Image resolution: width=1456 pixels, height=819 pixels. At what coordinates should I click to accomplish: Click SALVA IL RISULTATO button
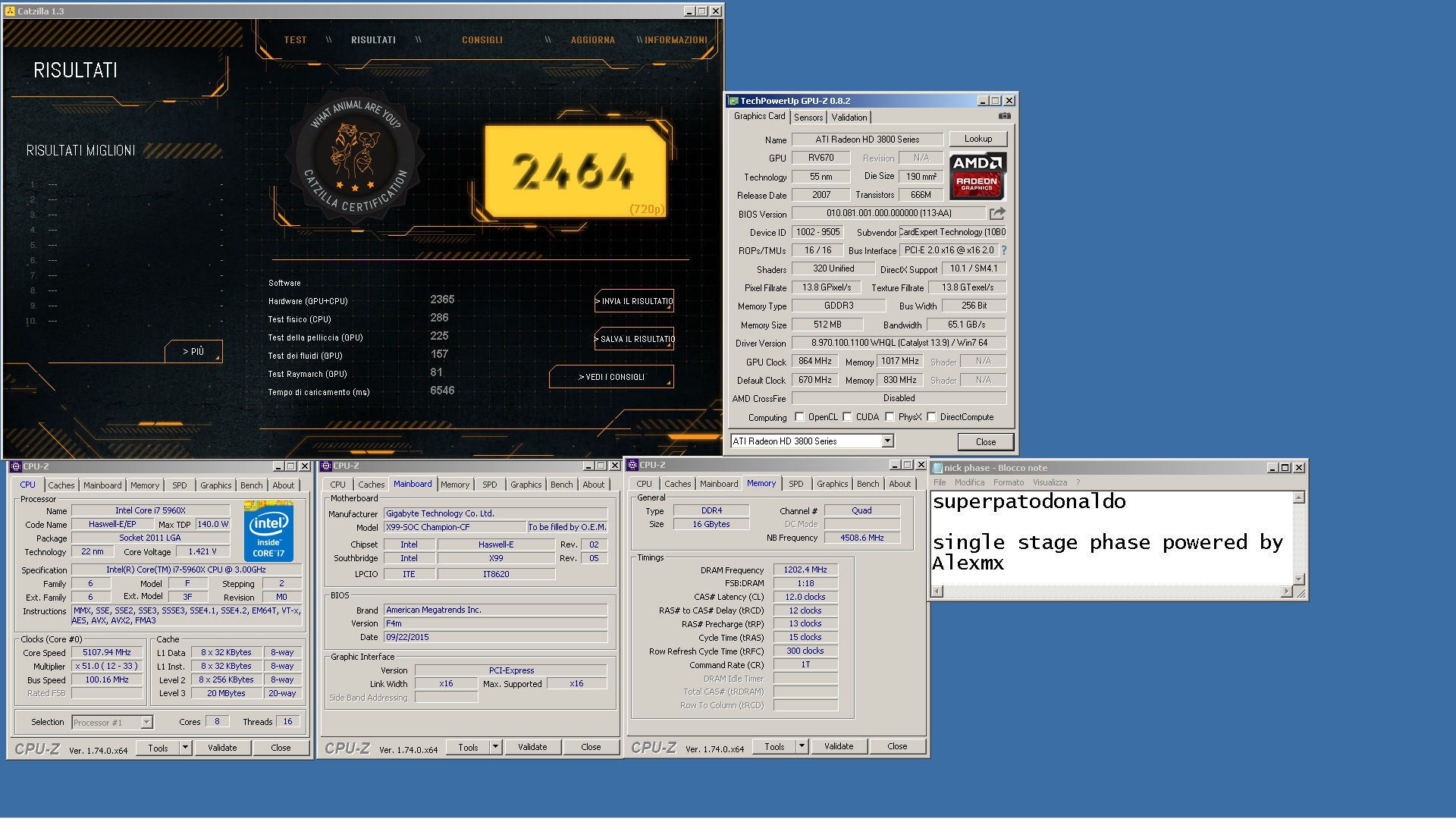pyautogui.click(x=635, y=339)
